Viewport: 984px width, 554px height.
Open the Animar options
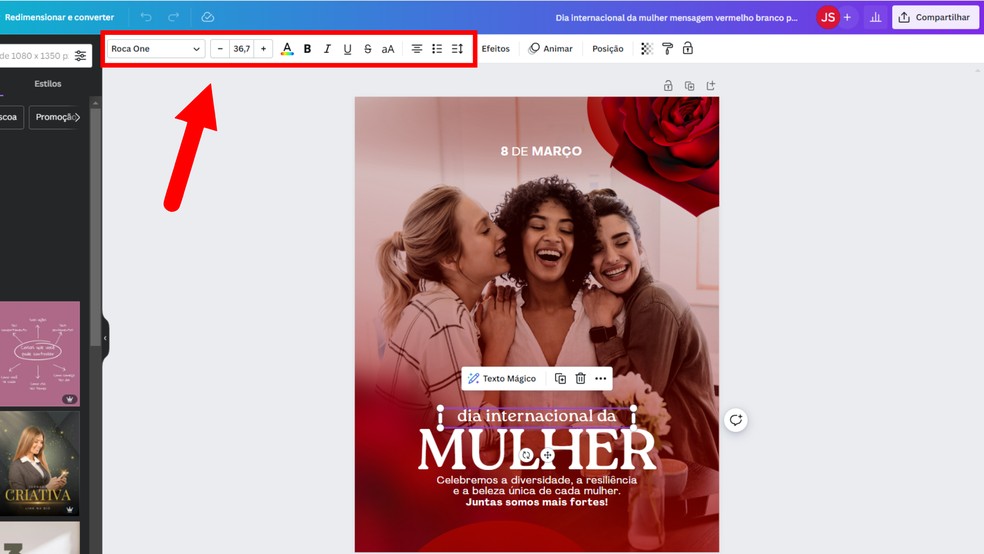[x=550, y=49]
